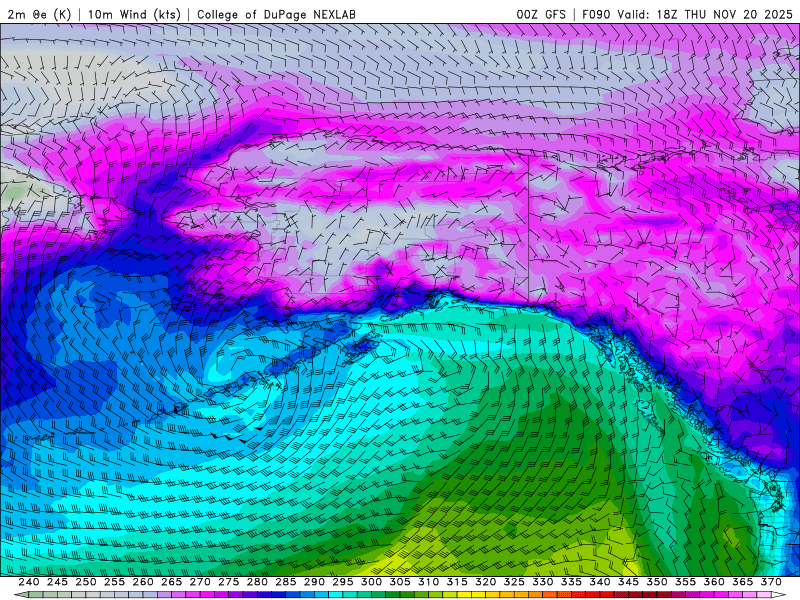Screen dimensions: 800x600
Task: Click the 325 color scale label
Action: tap(514, 582)
